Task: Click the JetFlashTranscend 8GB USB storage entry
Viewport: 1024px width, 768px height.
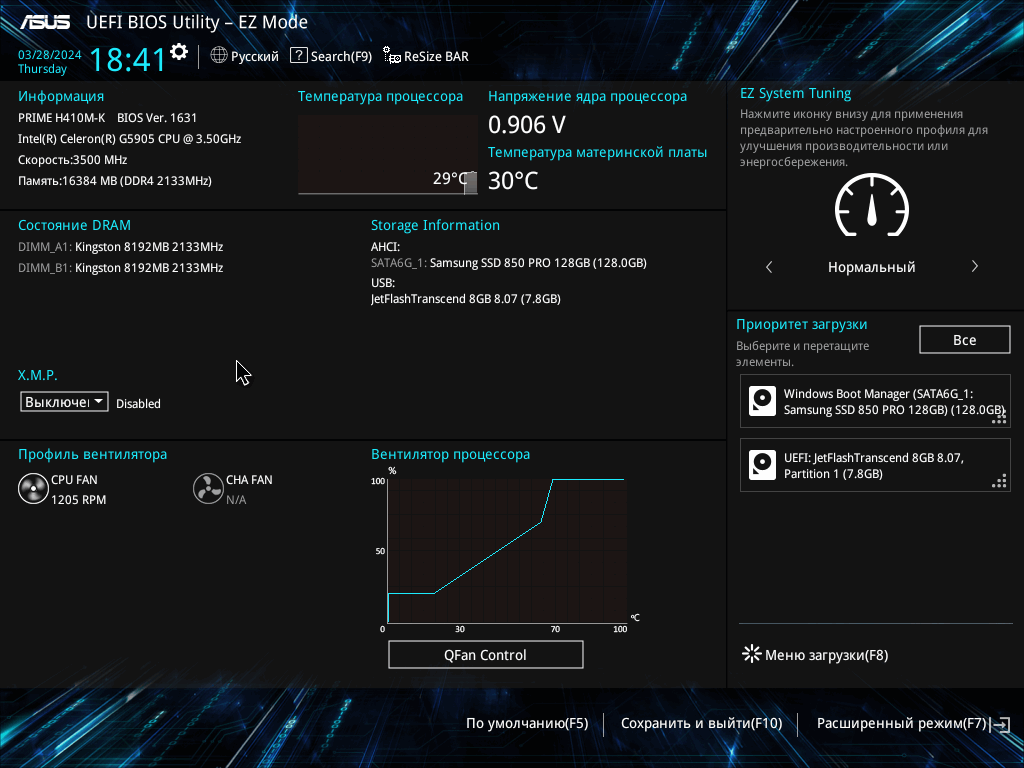Action: [x=466, y=298]
